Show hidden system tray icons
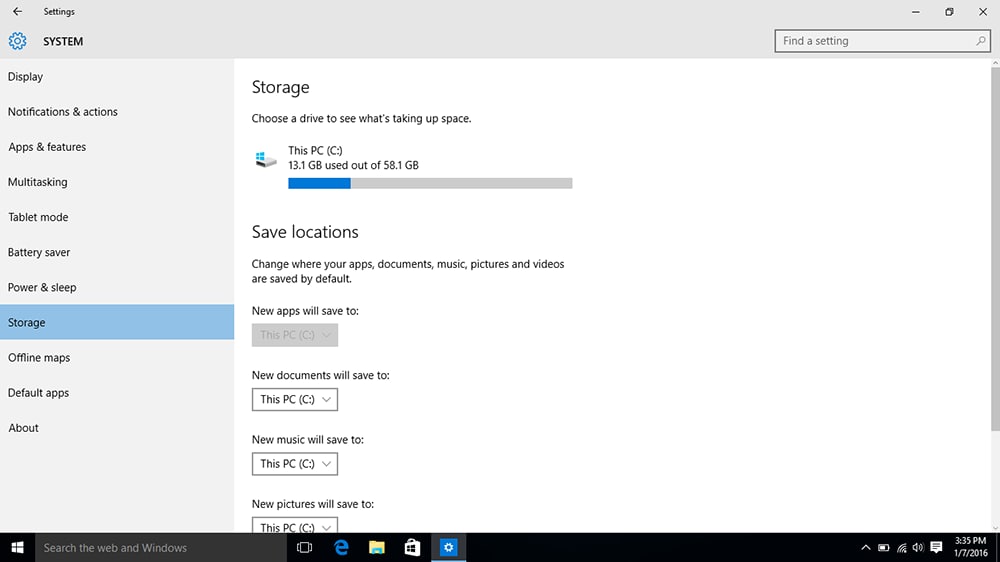The height and width of the screenshot is (562, 1000). 865,547
